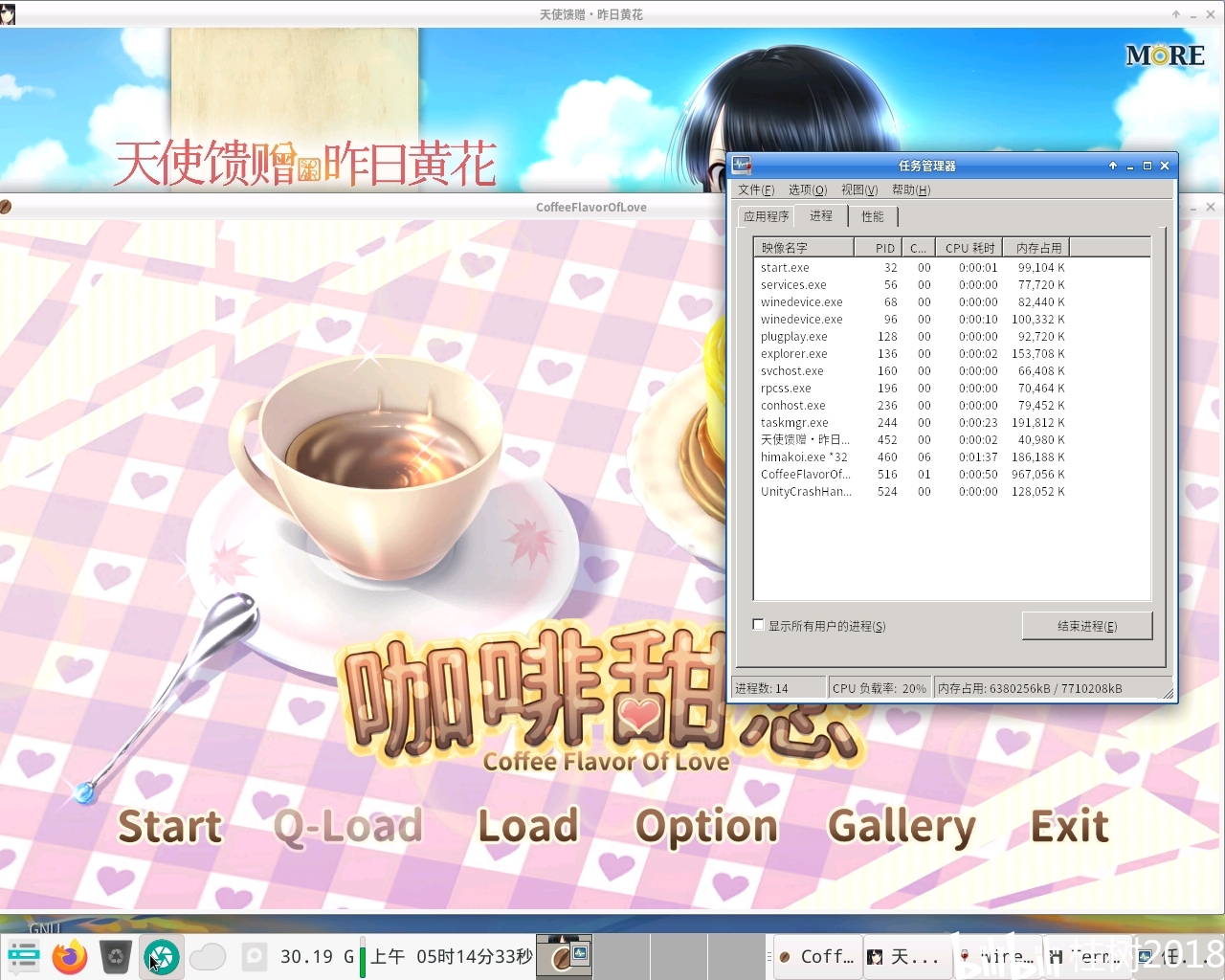Select the plugplay.exe process row

[x=912, y=337]
